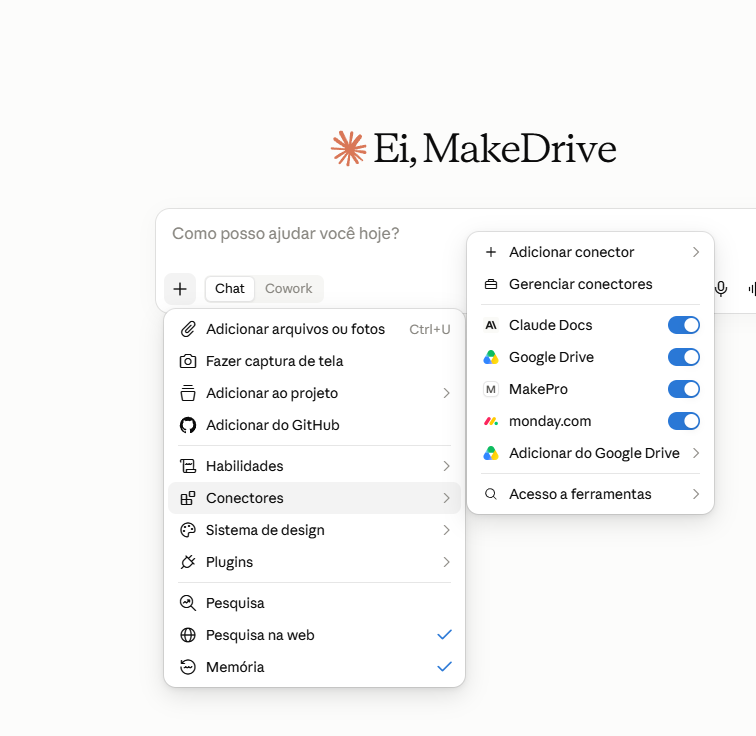Uncheck the Memória checkmark
The image size is (756, 736).
(x=445, y=667)
